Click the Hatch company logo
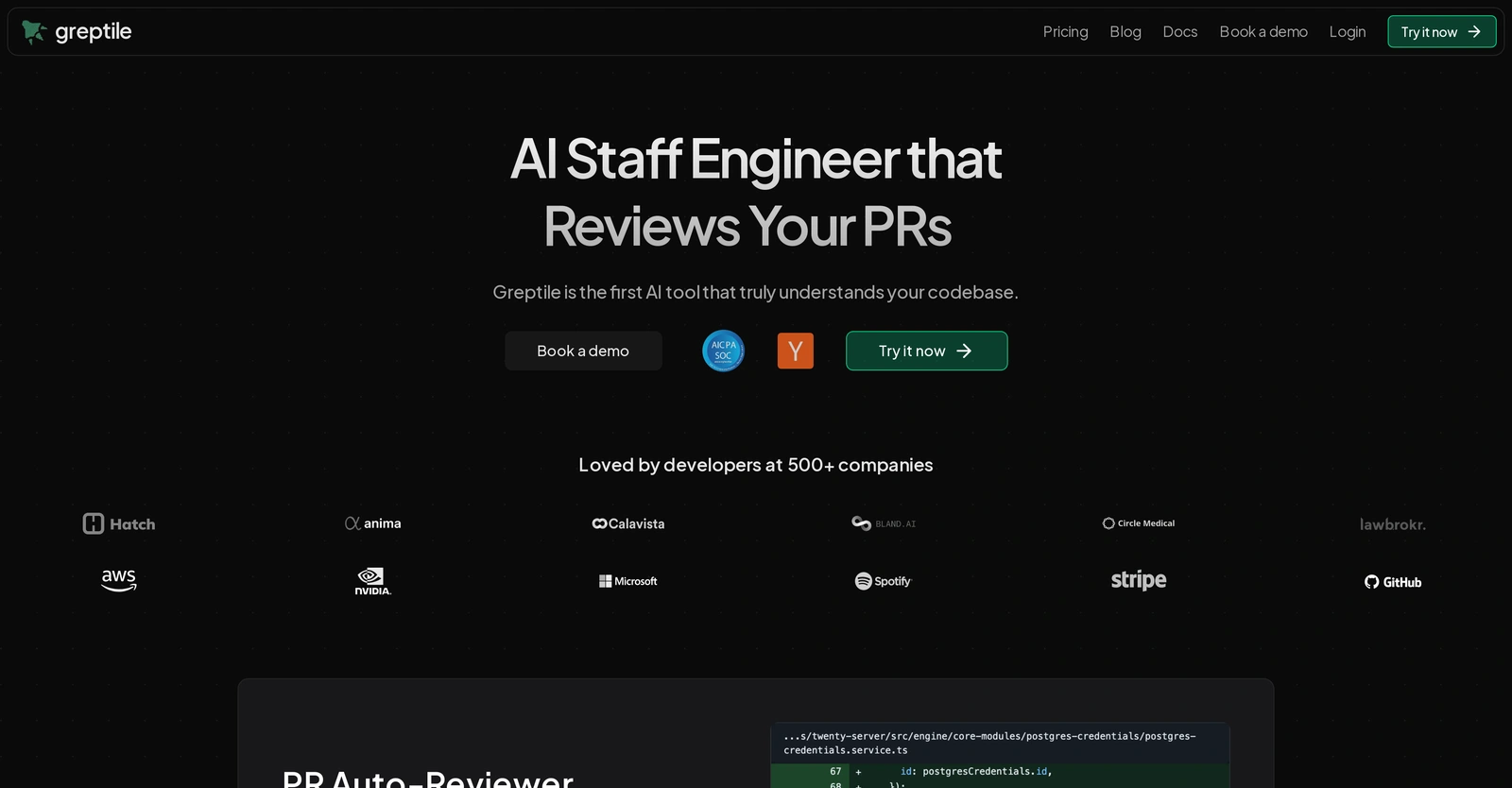This screenshot has height=788, width=1512. [x=119, y=523]
